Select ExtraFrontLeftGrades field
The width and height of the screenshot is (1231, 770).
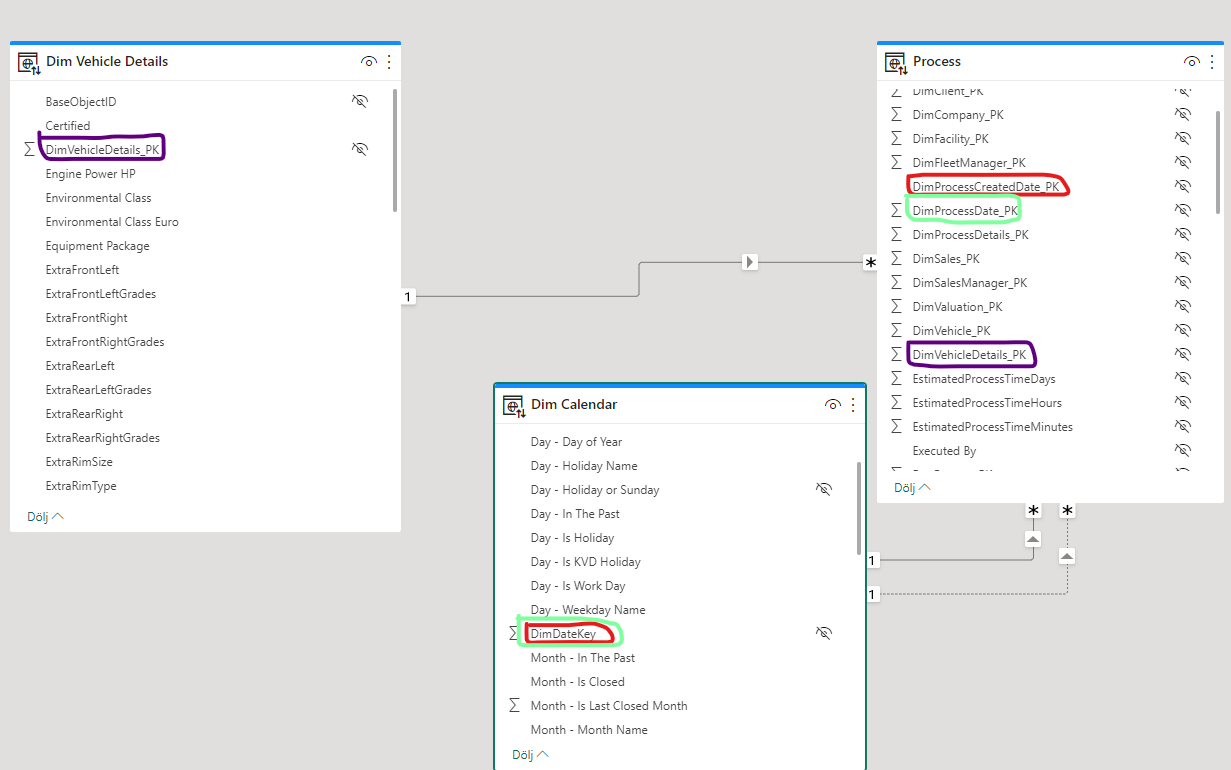tap(101, 294)
